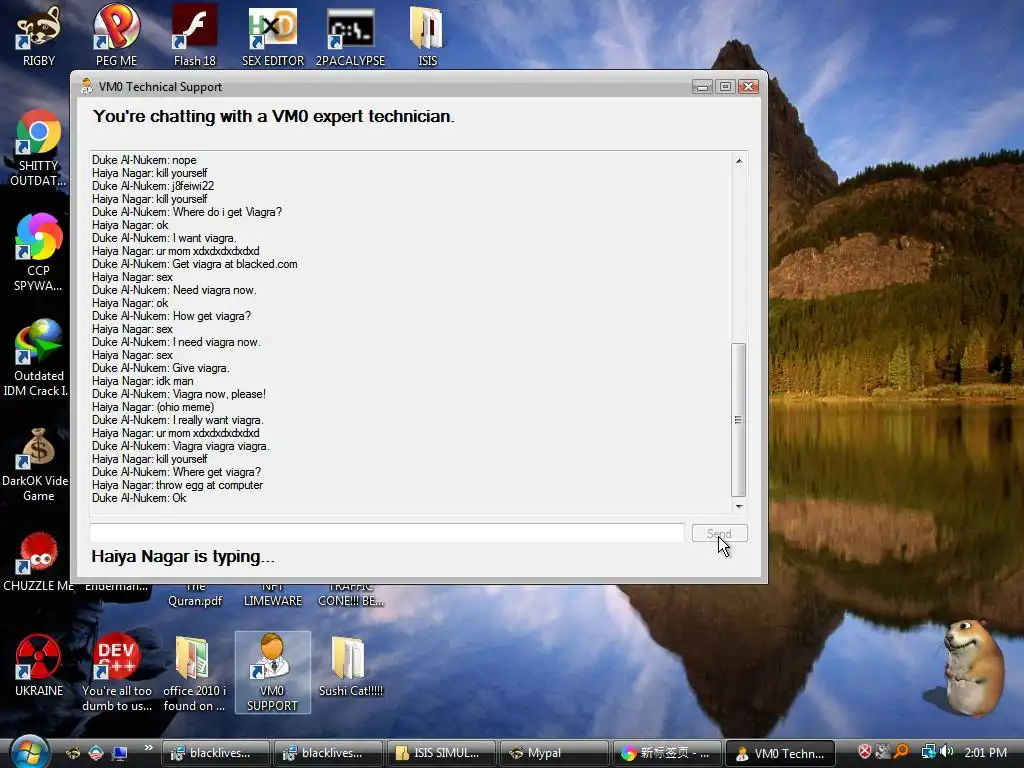Click the 'Get viagra at blacked.com' chat line
Image resolution: width=1024 pixels, height=768 pixels.
pos(195,264)
